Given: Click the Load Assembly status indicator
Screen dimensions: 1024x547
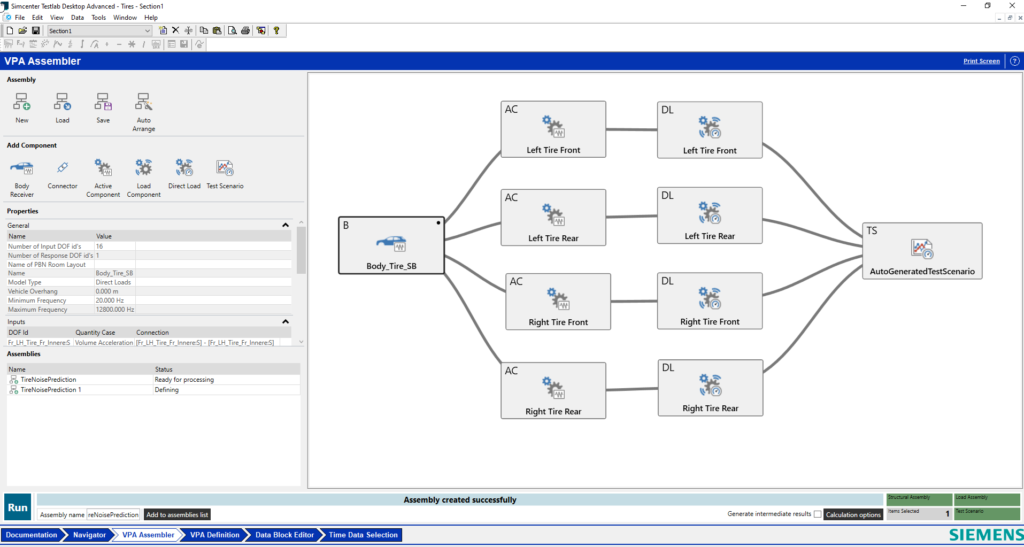Looking at the screenshot, I should pyautogui.click(x=987, y=499).
